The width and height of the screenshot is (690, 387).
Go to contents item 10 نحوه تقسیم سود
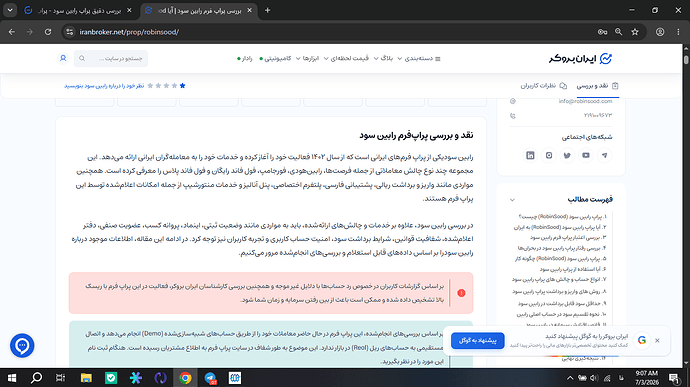click(x=562, y=314)
